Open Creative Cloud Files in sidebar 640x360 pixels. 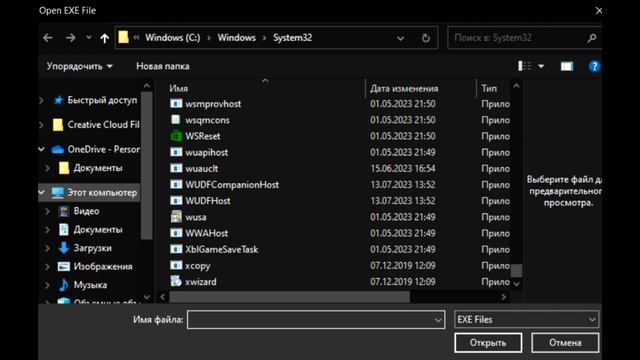tap(103, 124)
